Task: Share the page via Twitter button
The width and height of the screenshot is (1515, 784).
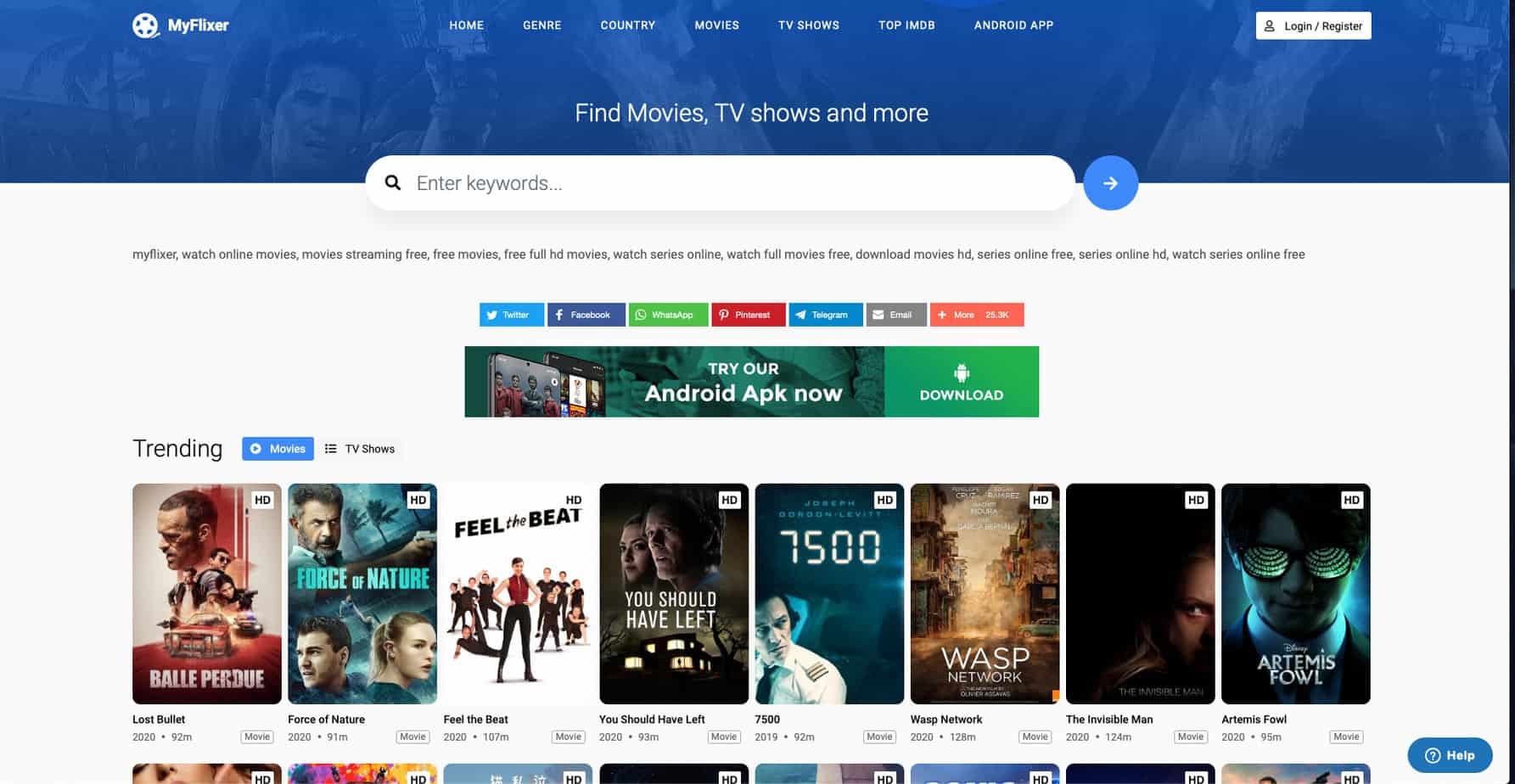Action: click(511, 315)
